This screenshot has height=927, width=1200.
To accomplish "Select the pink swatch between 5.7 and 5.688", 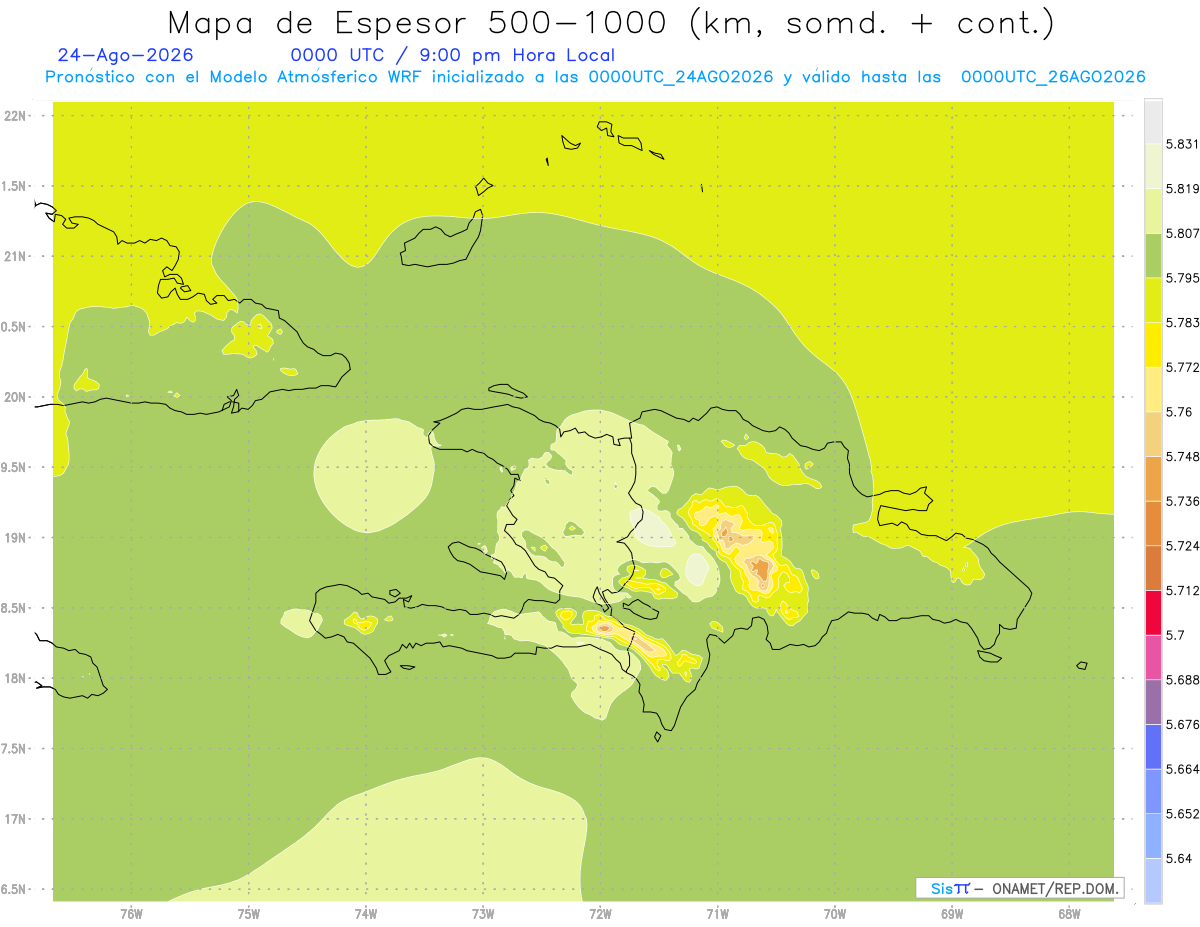I will pyautogui.click(x=1152, y=657).
